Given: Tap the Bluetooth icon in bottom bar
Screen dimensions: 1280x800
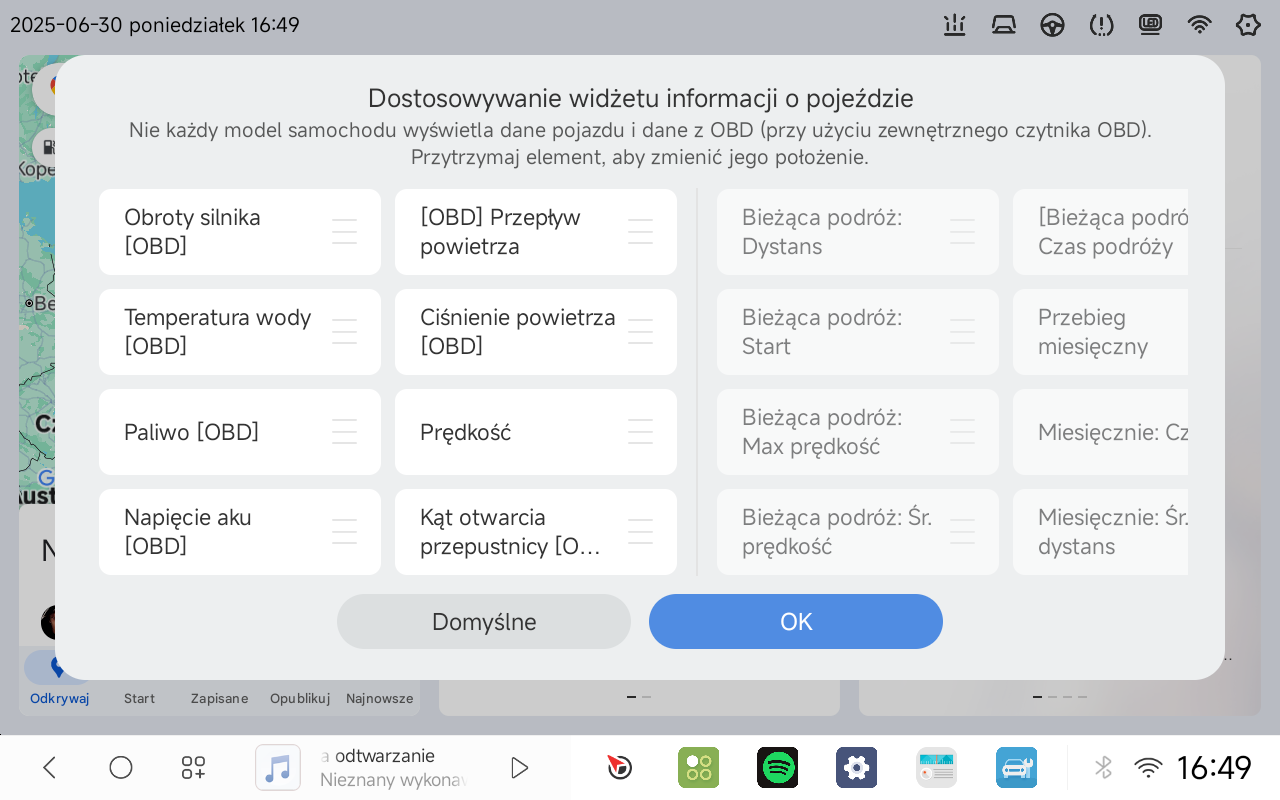Looking at the screenshot, I should [1103, 768].
